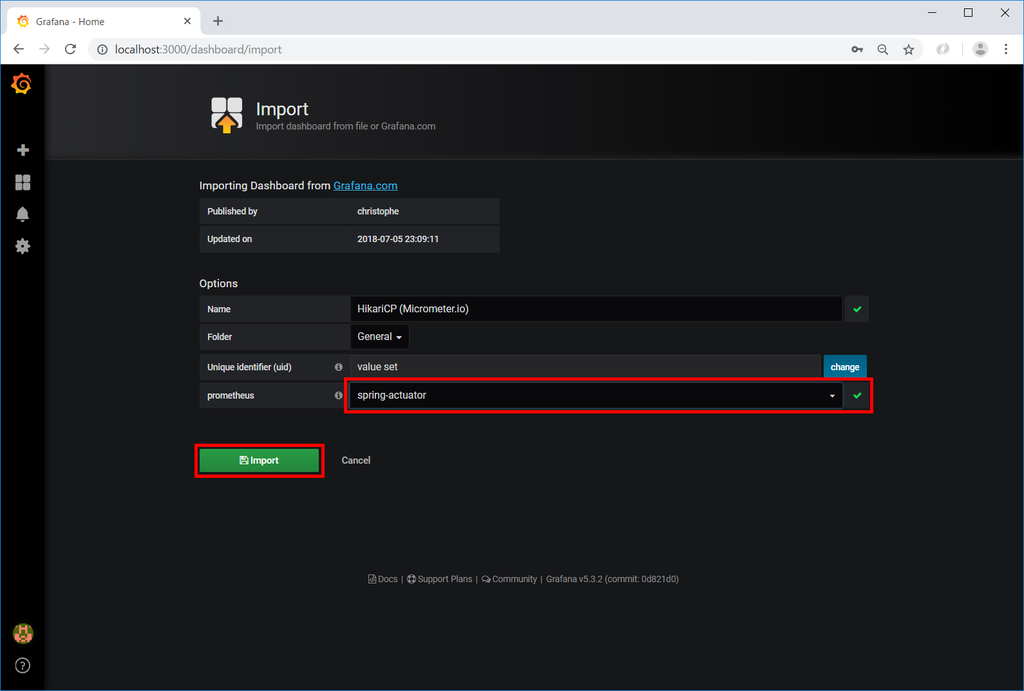Click the 'Options' section heading
This screenshot has height=691, width=1024.
pos(218,283)
